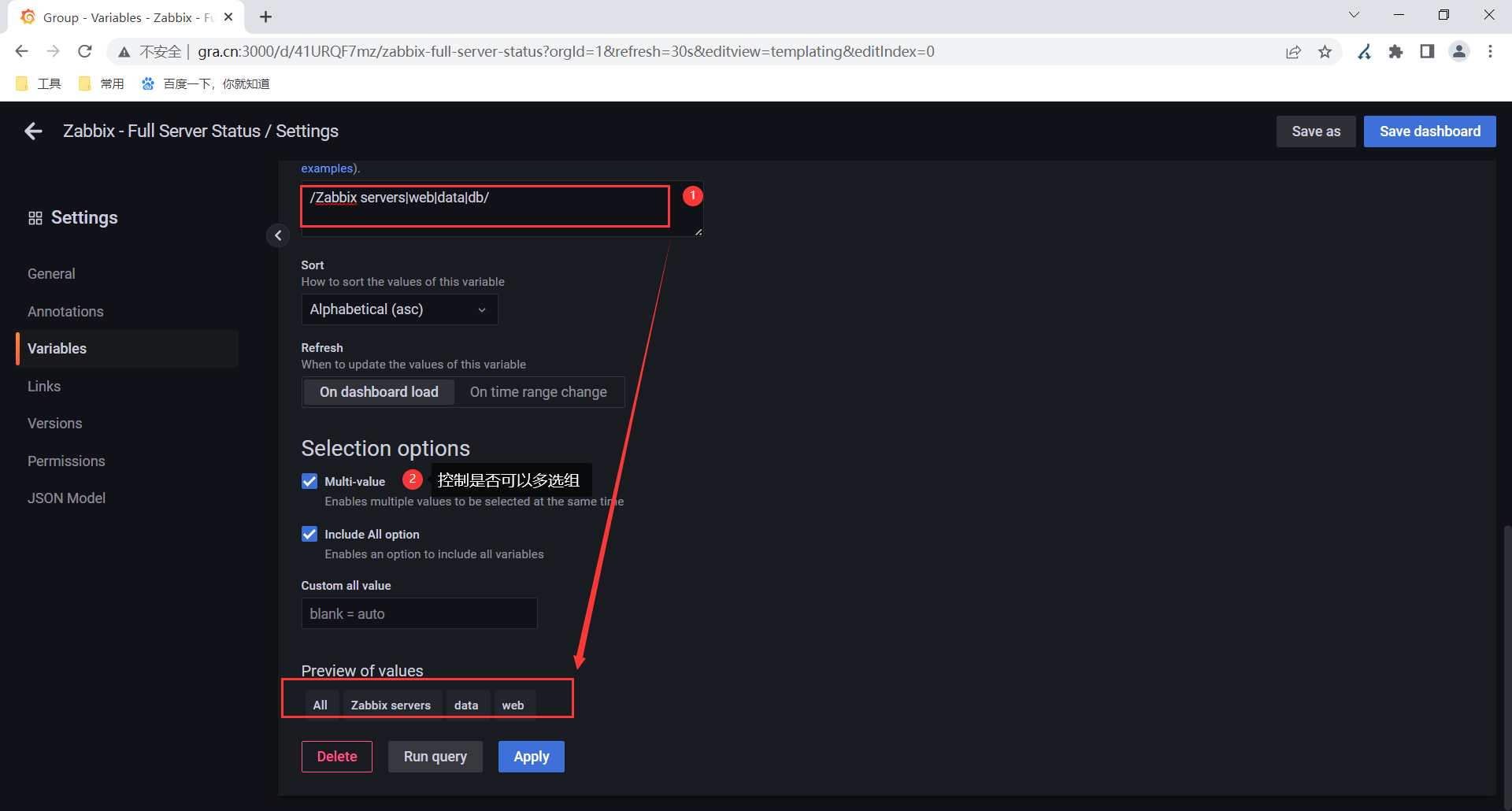Click the browser Forward arrow
The image size is (1512, 811).
[x=54, y=51]
